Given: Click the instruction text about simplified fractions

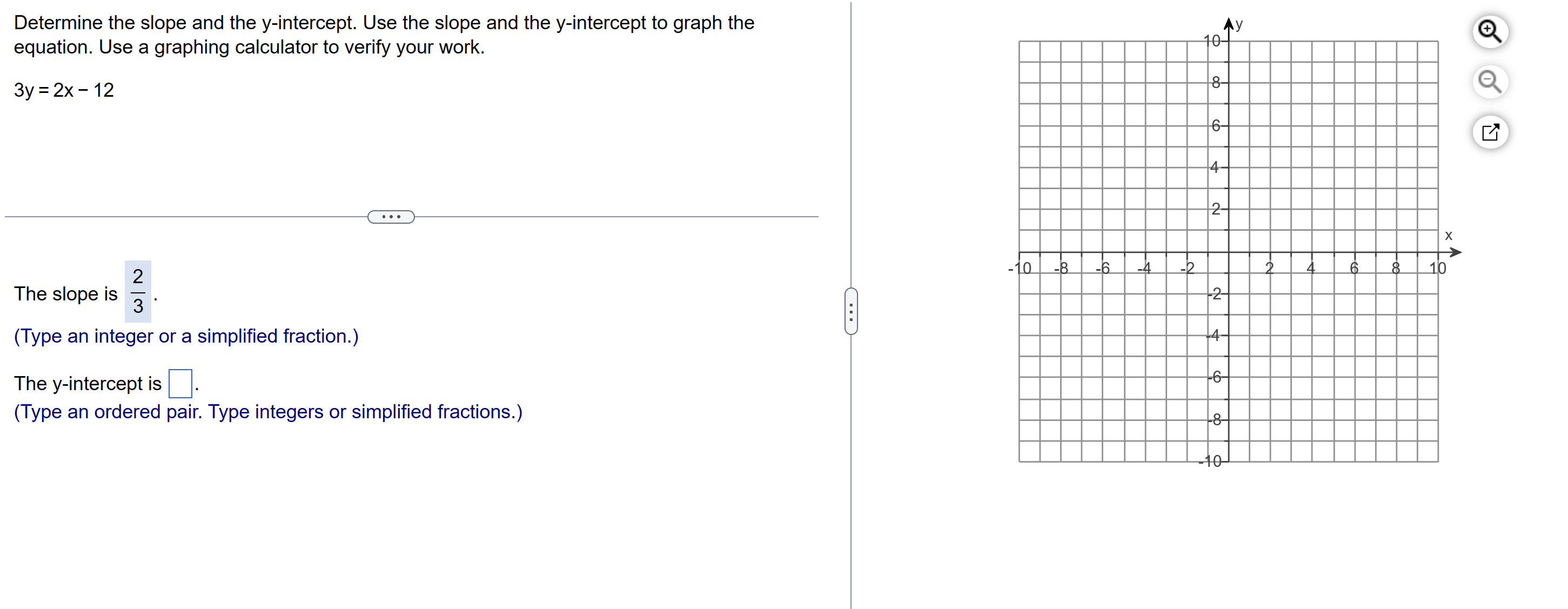Looking at the screenshot, I should coord(186,336).
